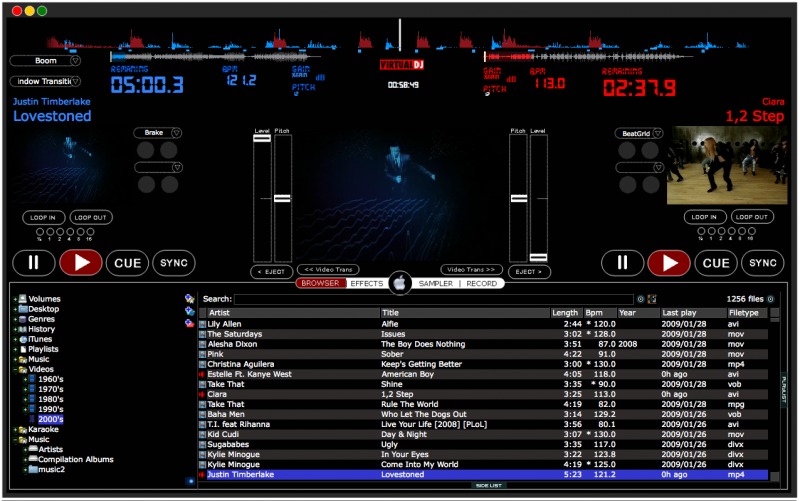Open the SIDE LIST panel tab
Viewport: 800px width, 501px height.
pos(489,486)
